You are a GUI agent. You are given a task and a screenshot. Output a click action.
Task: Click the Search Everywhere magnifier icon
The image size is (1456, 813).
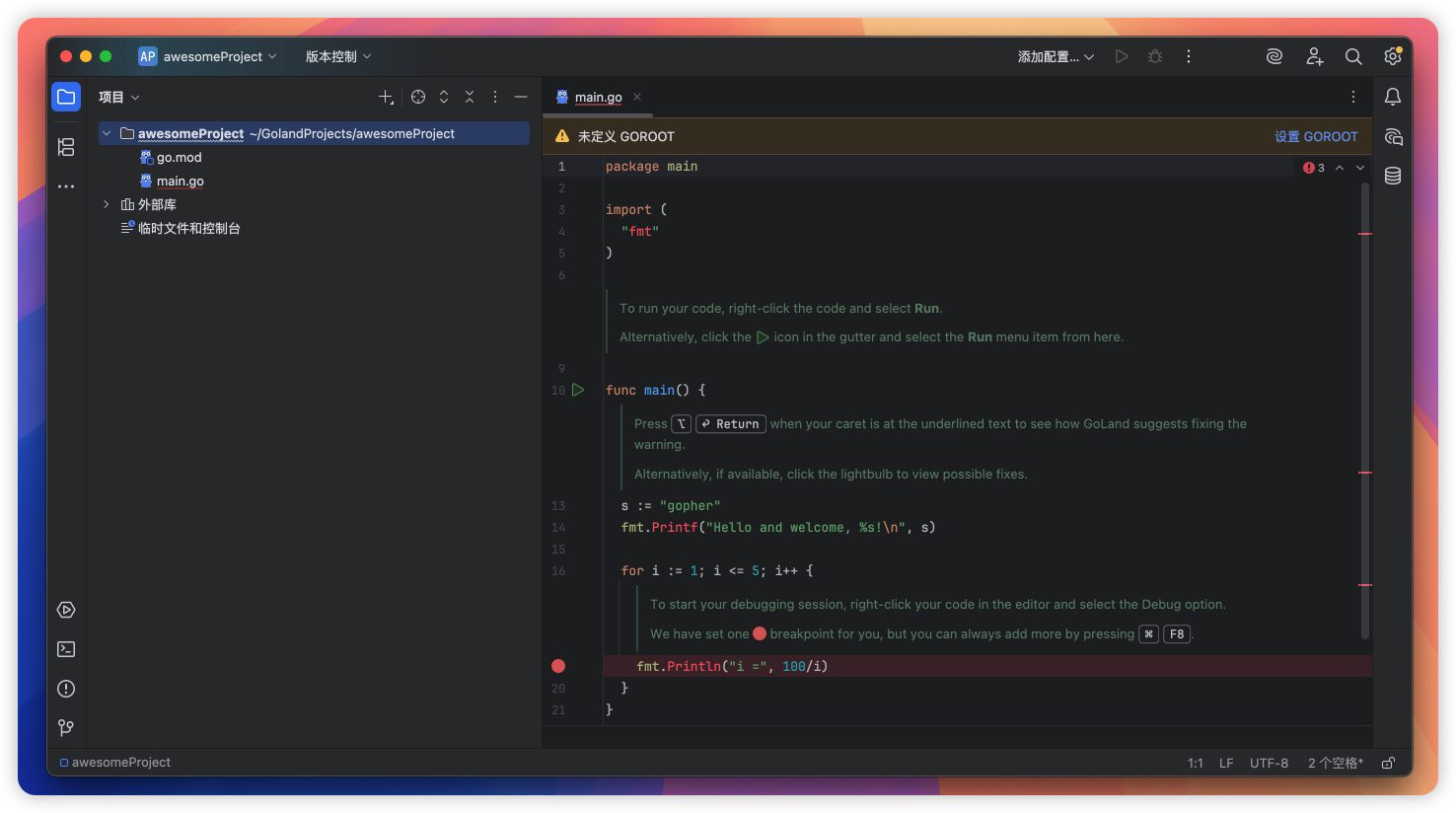[x=1353, y=57]
